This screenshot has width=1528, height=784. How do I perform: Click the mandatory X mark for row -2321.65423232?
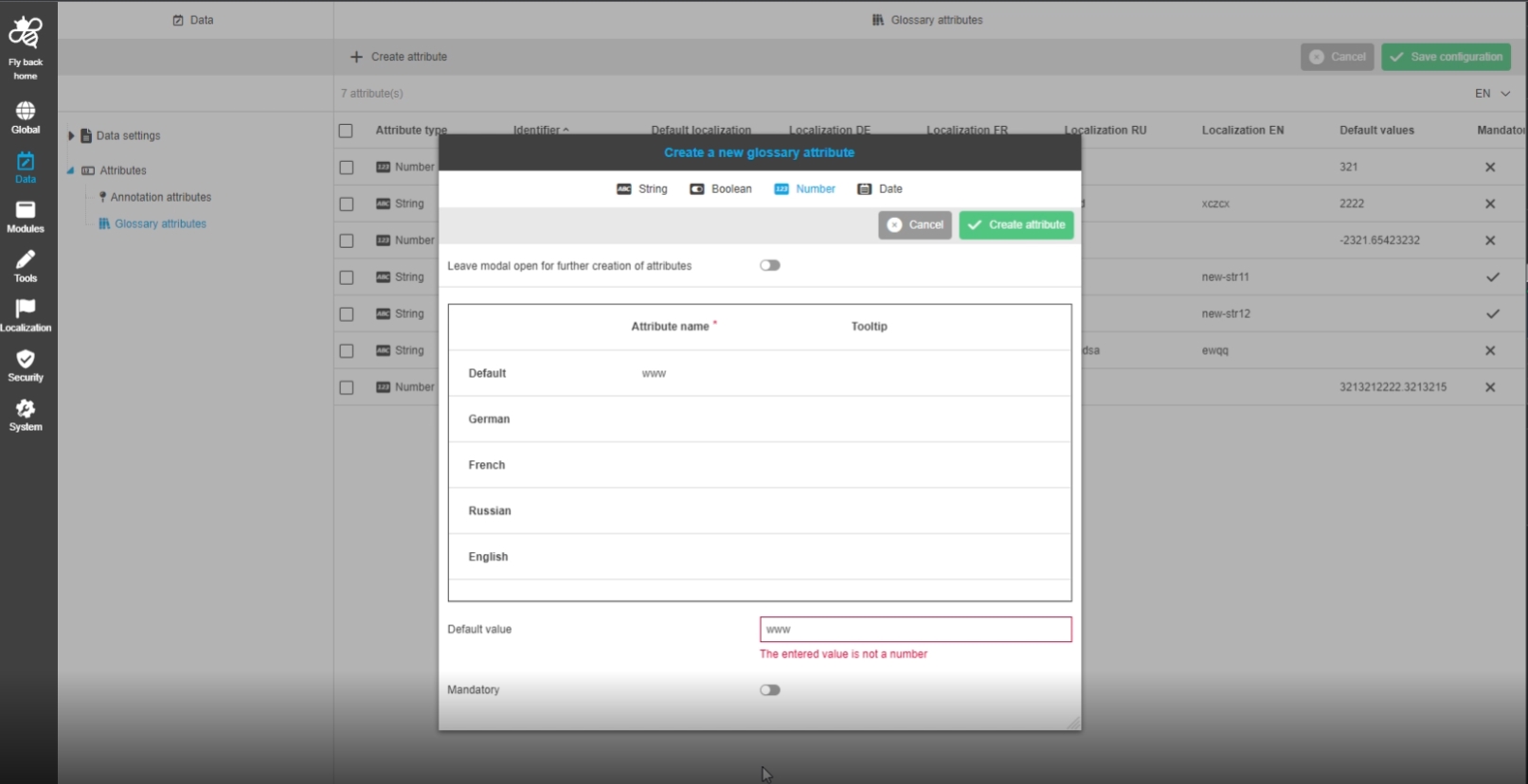click(1490, 241)
